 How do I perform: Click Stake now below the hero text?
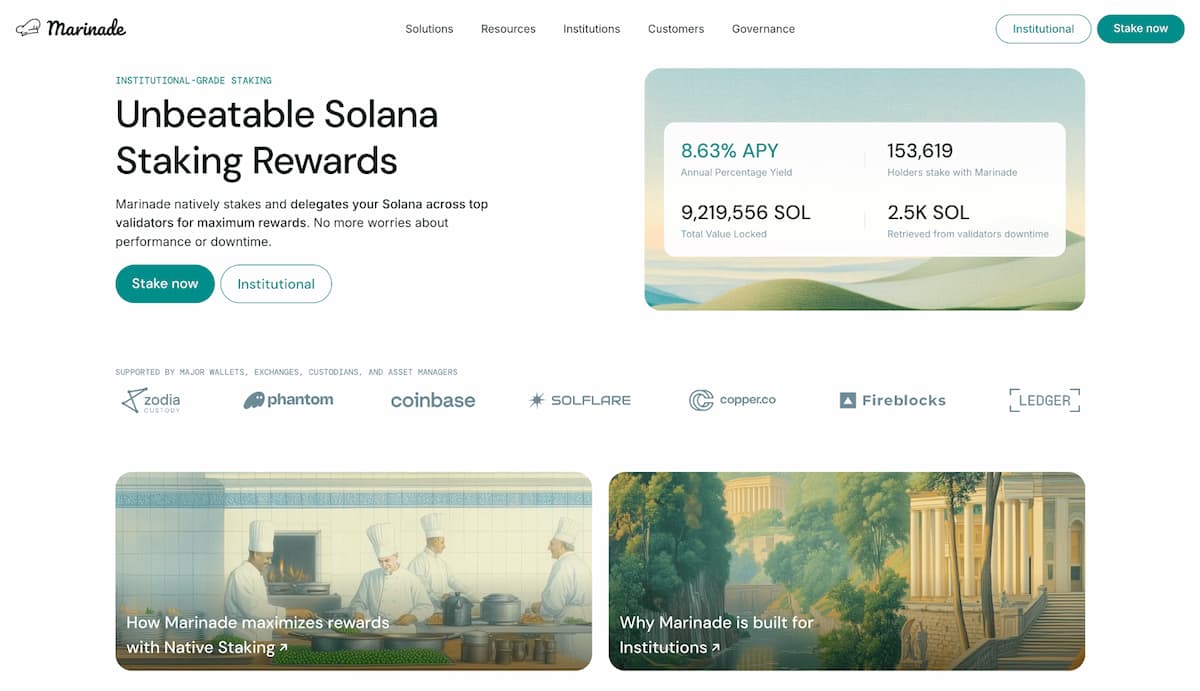click(x=165, y=284)
